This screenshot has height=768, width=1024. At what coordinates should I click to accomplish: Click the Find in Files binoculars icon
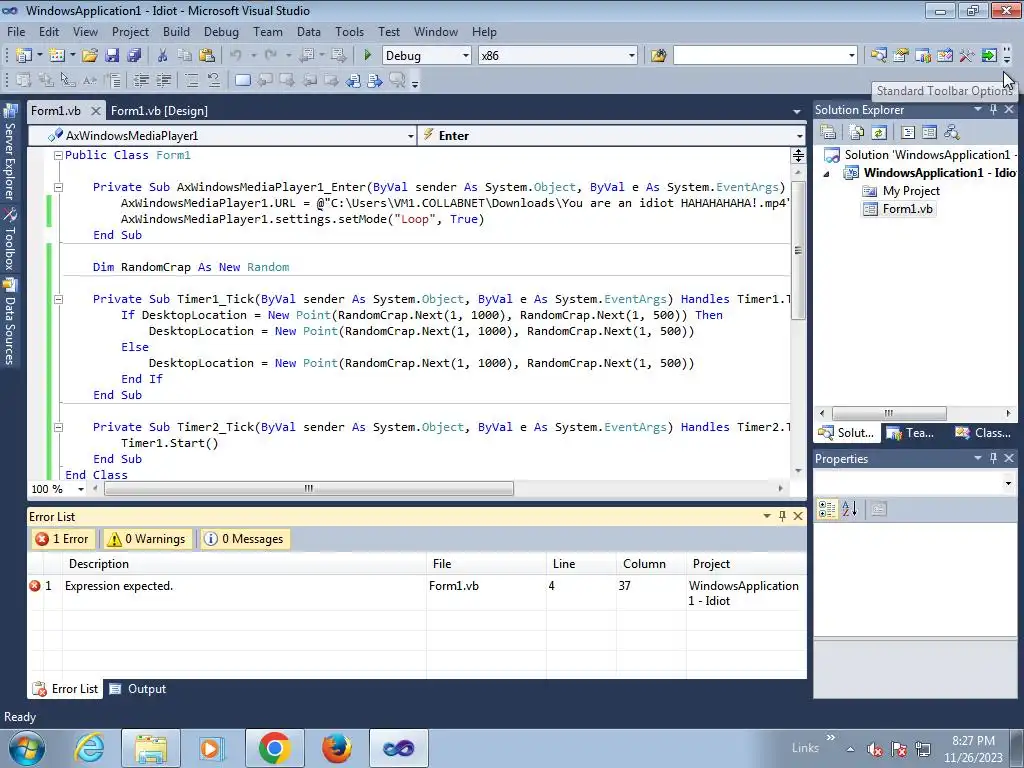[658, 56]
